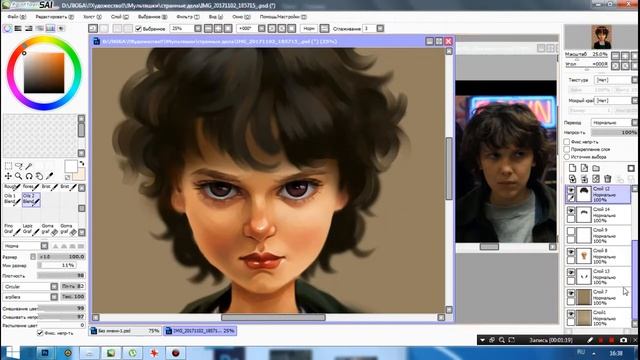Adjust the Мин размер slider

(x=56, y=265)
